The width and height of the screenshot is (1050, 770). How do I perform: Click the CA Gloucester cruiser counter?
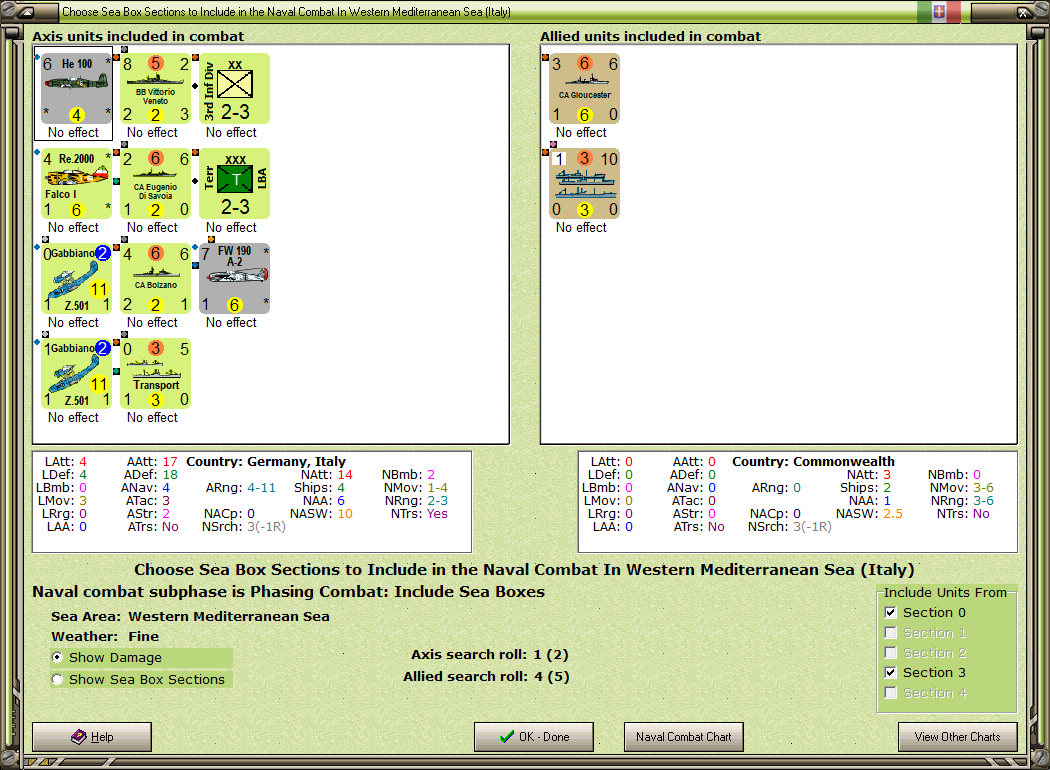pyautogui.click(x=584, y=89)
